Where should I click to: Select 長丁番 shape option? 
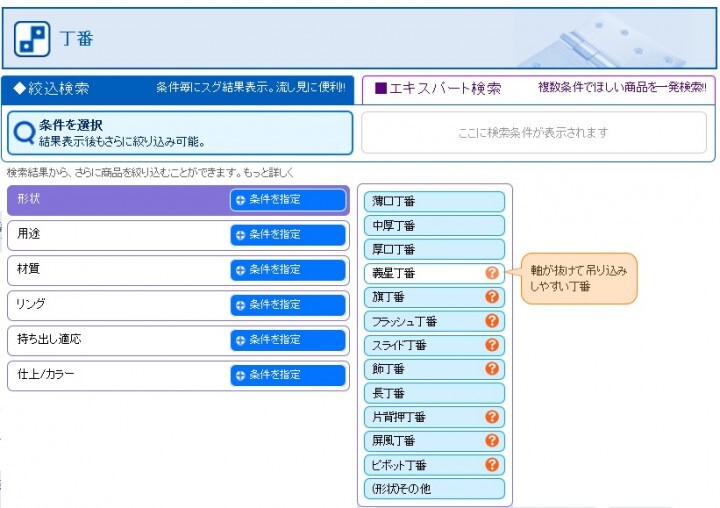point(434,393)
